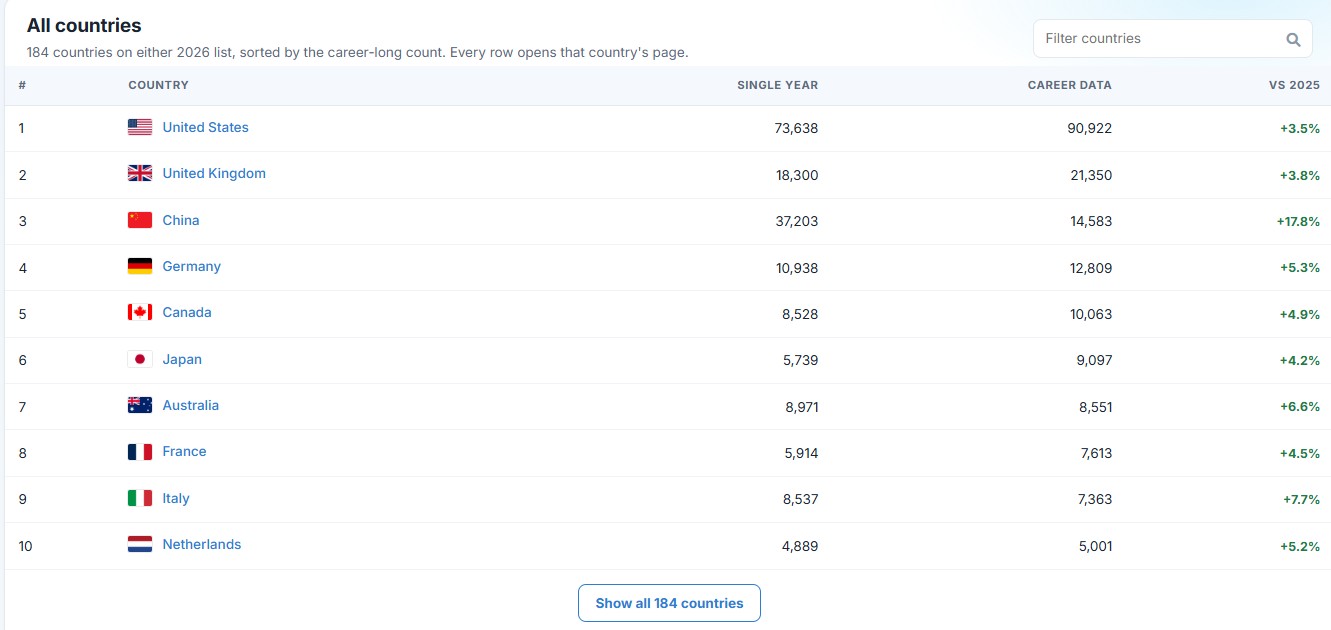This screenshot has height=630, width=1331.
Task: Open the United Kingdom country page link
Action: [x=214, y=173]
